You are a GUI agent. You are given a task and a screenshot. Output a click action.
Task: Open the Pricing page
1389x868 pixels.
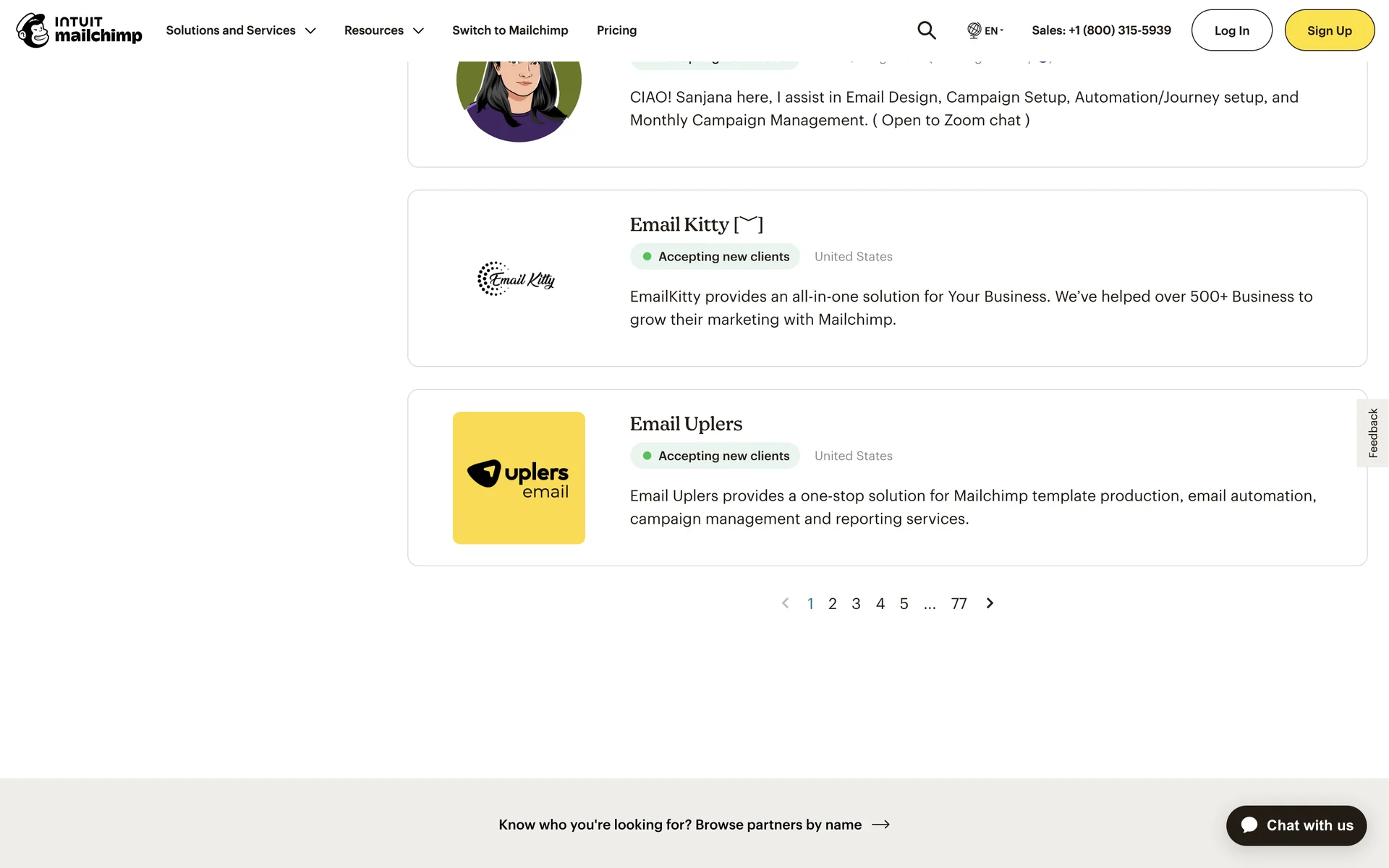616,30
